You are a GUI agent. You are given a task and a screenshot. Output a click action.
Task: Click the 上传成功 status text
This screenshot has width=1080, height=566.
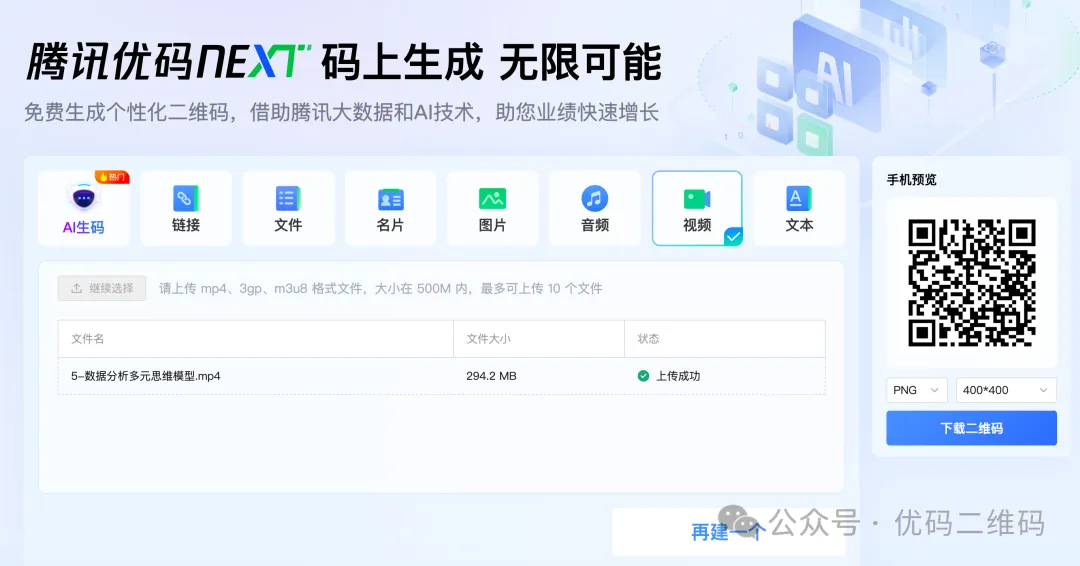(x=678, y=376)
